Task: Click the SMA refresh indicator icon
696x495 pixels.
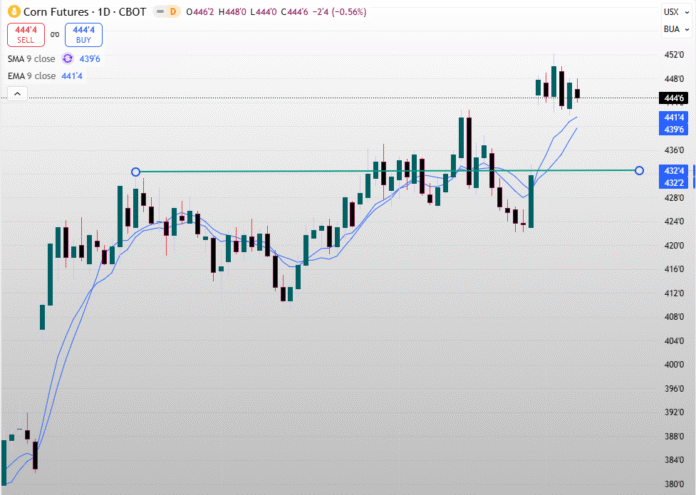Action: pos(68,58)
